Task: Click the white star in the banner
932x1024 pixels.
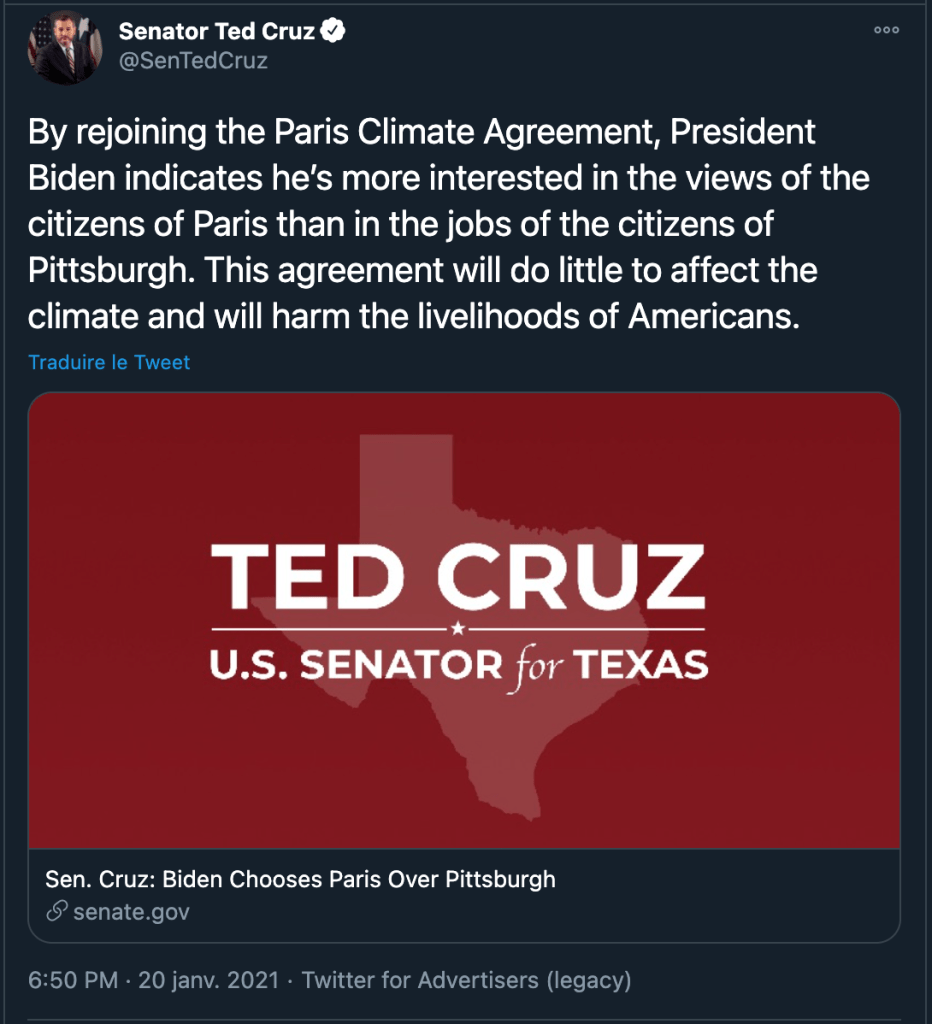Action: click(458, 628)
